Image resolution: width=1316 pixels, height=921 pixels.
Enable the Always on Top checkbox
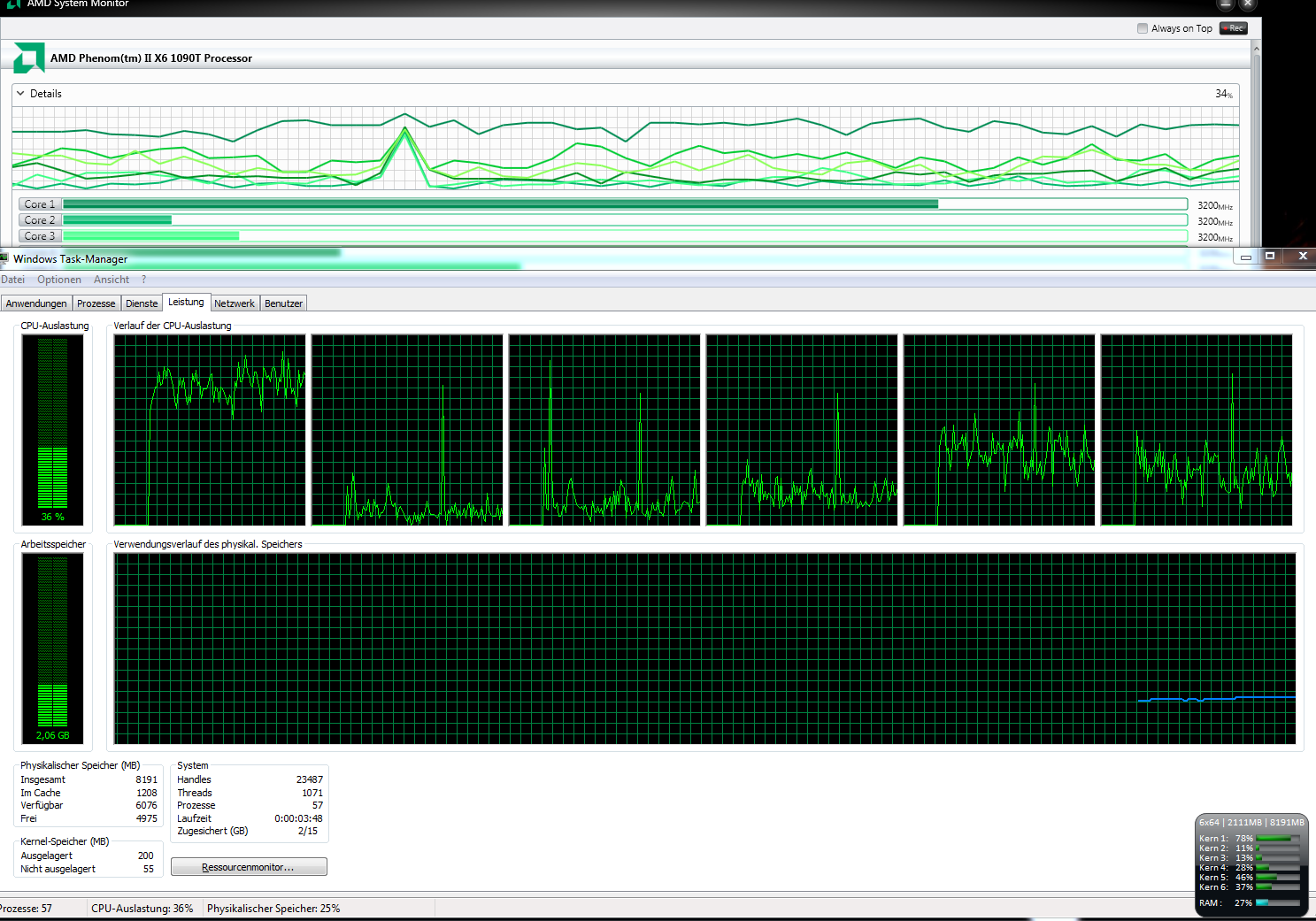1143,28
